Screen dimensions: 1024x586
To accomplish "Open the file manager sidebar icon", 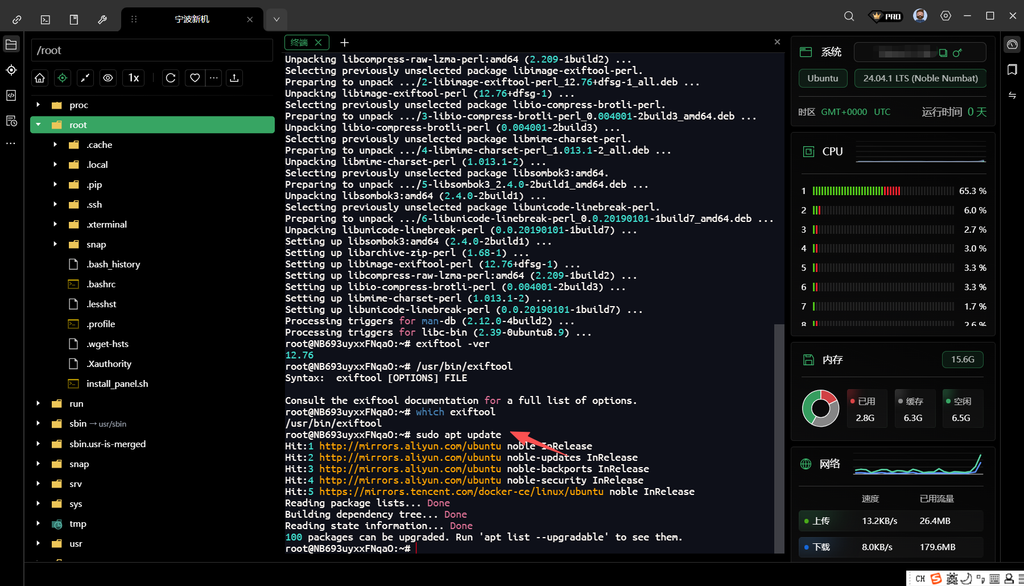I will pyautogui.click(x=11, y=44).
